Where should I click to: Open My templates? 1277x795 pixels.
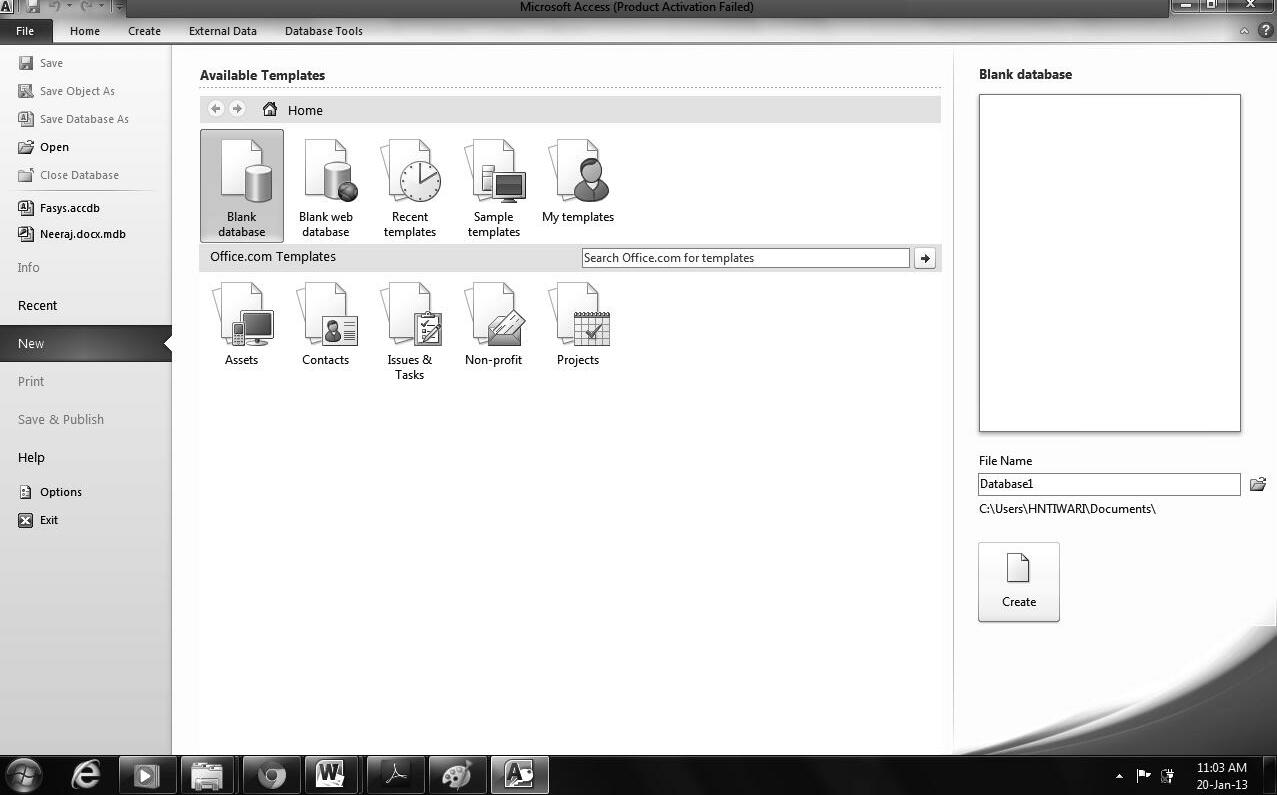578,181
